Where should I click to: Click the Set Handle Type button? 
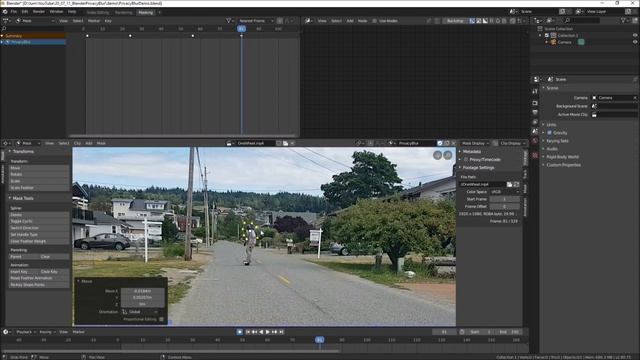39,235
